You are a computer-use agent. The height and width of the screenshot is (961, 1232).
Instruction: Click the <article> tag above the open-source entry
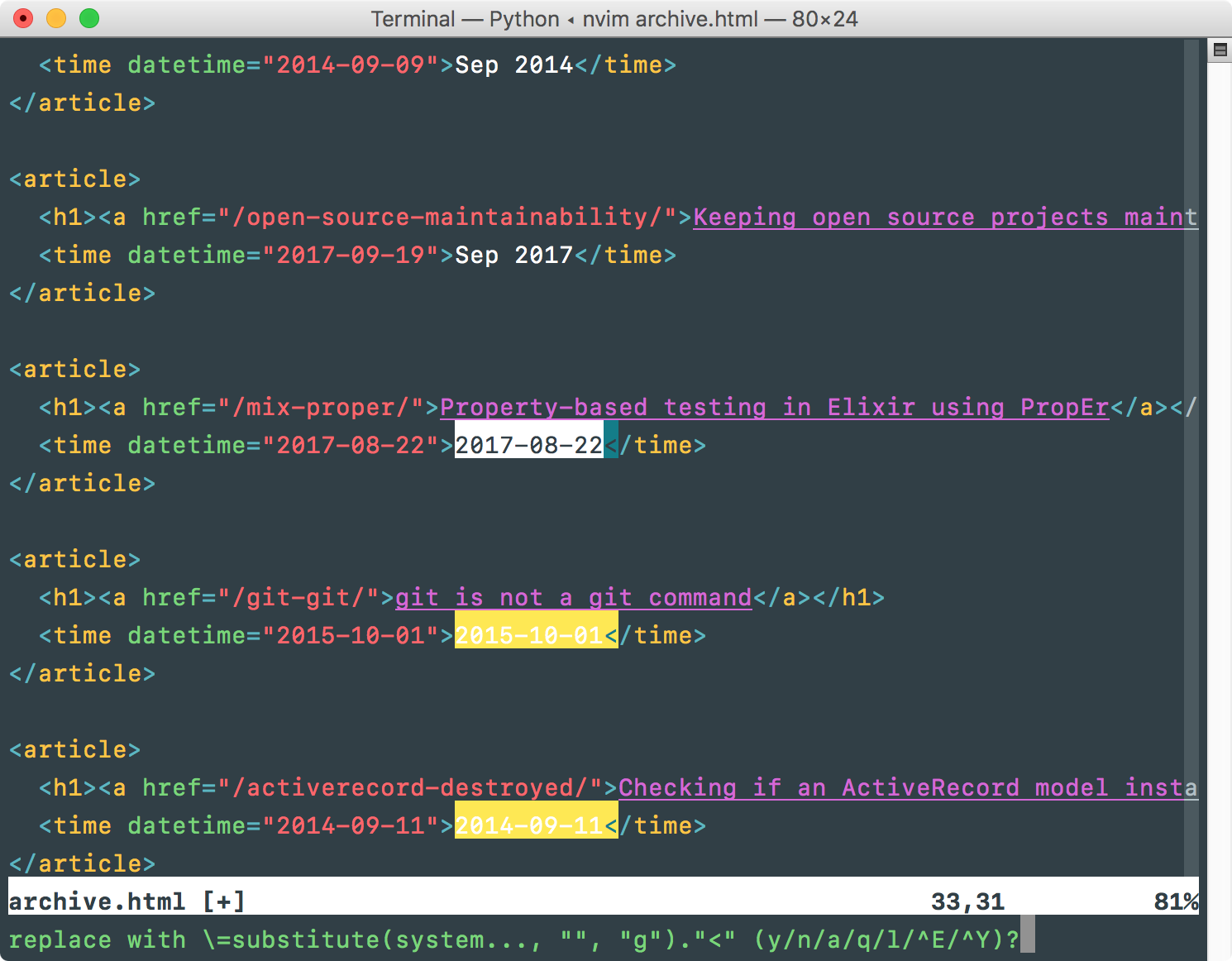point(75,179)
